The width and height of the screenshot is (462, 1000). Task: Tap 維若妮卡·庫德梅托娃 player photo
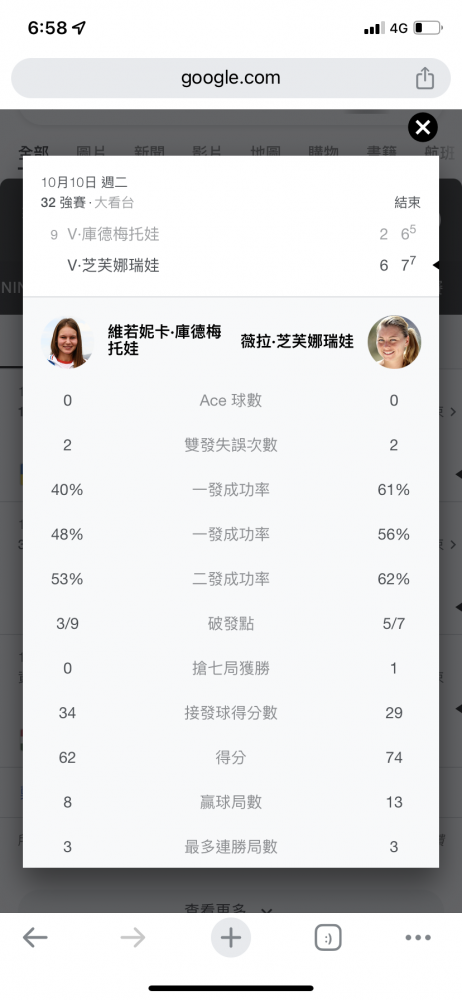coord(67,342)
